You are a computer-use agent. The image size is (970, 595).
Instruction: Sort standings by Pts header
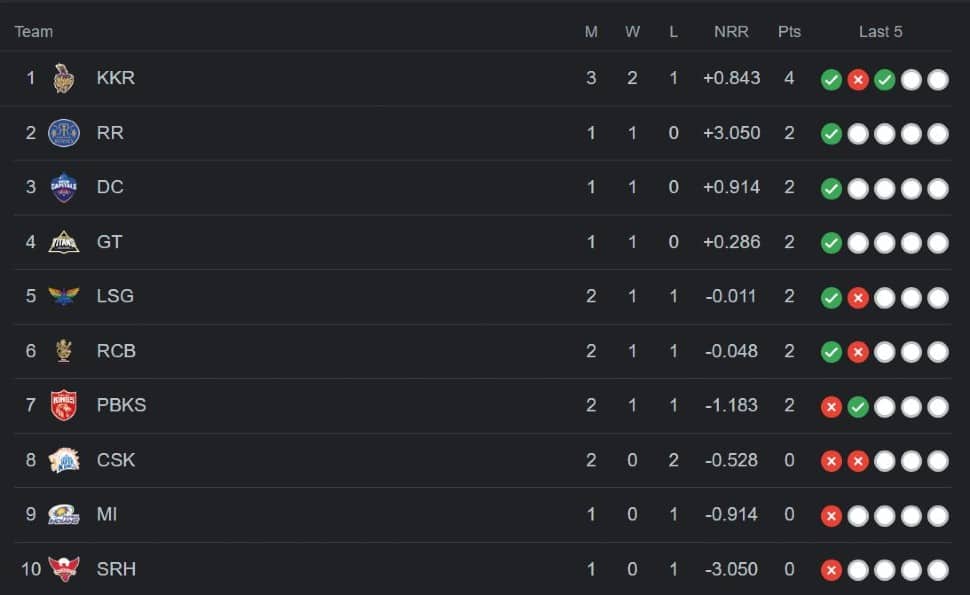tap(789, 32)
